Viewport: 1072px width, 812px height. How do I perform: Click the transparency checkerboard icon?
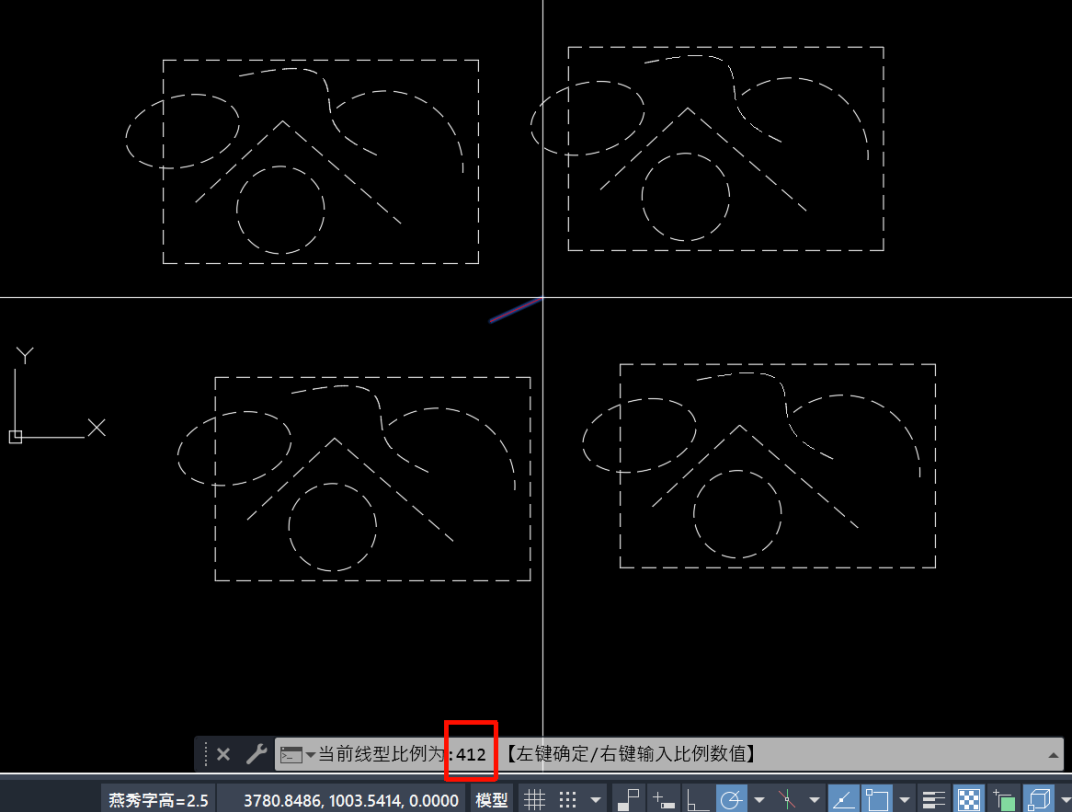968,799
